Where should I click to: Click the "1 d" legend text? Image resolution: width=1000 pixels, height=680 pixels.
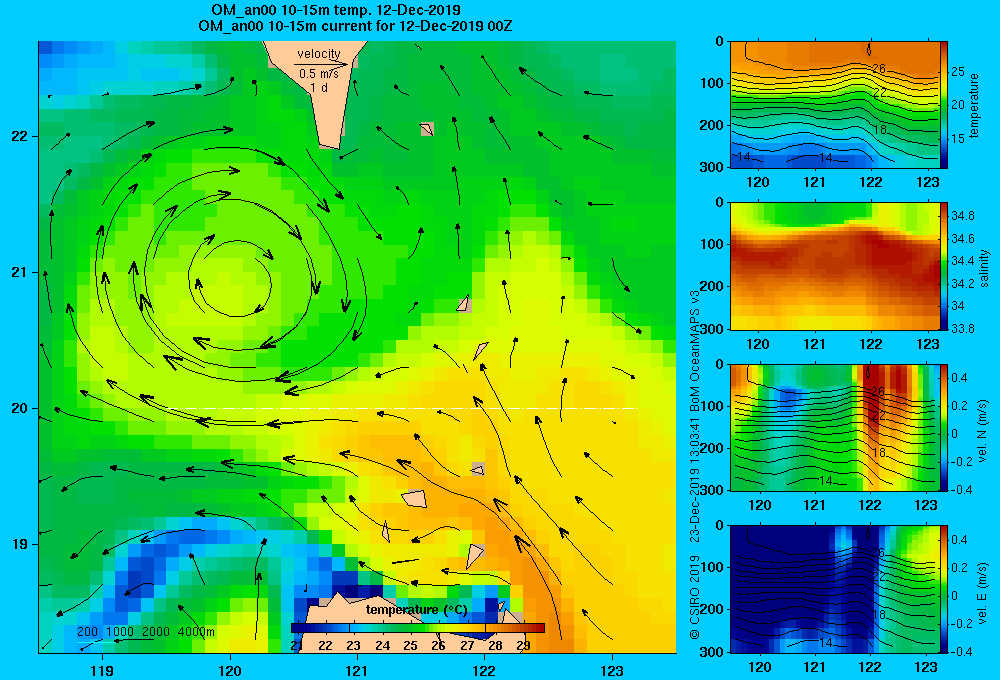pyautogui.click(x=319, y=87)
